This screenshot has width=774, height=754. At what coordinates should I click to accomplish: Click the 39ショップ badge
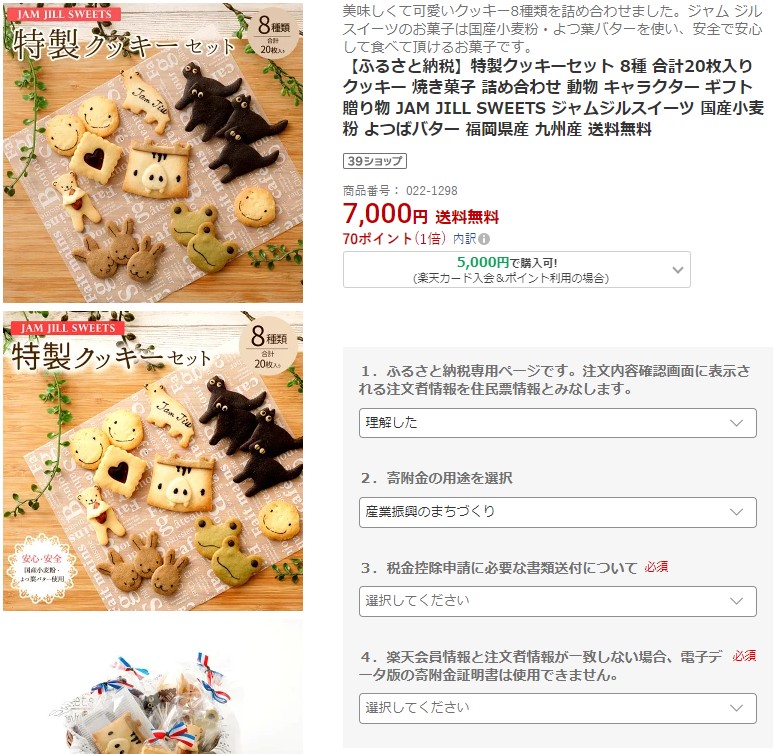click(x=375, y=161)
